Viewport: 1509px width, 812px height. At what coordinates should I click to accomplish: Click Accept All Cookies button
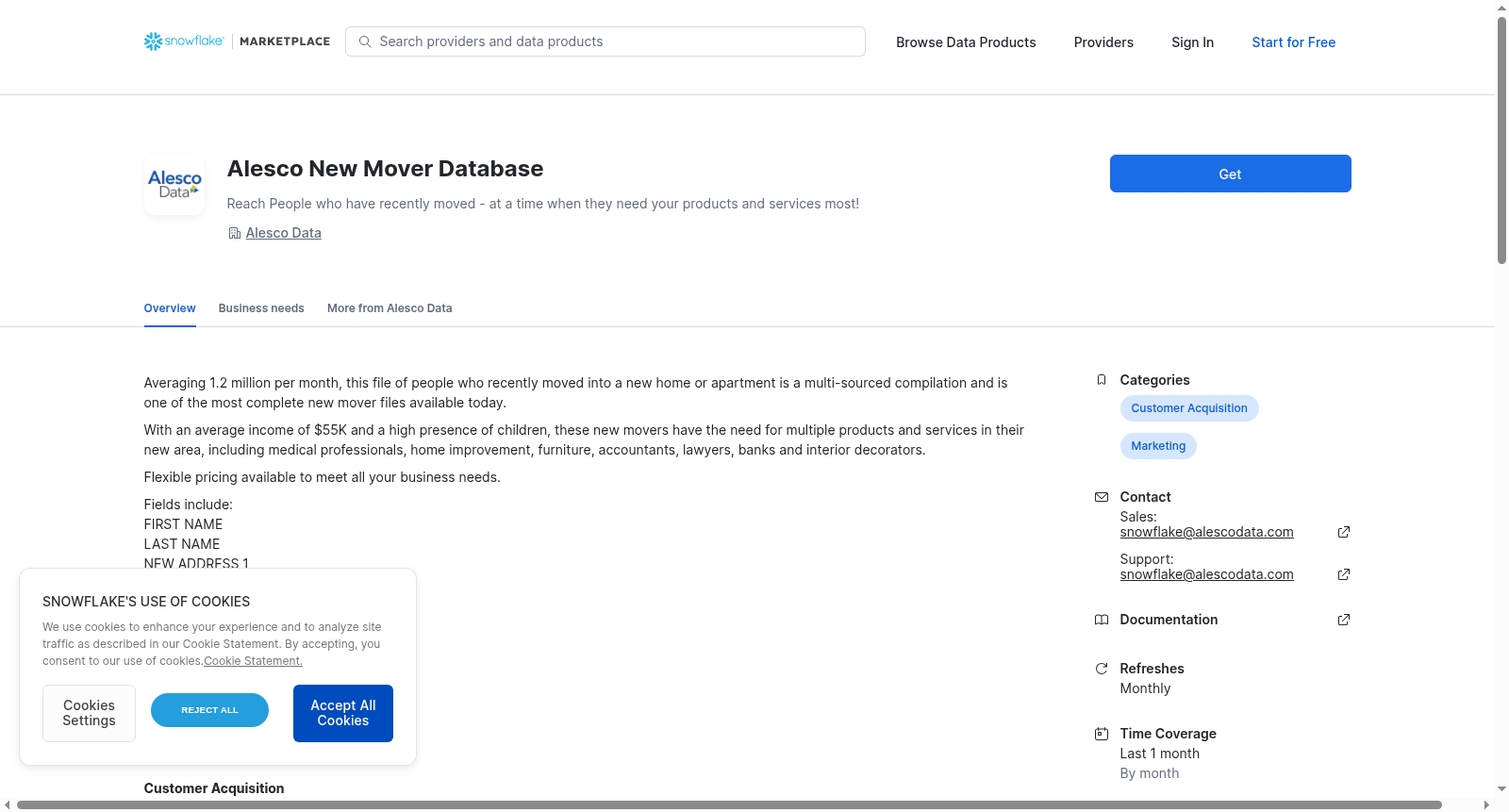point(343,713)
